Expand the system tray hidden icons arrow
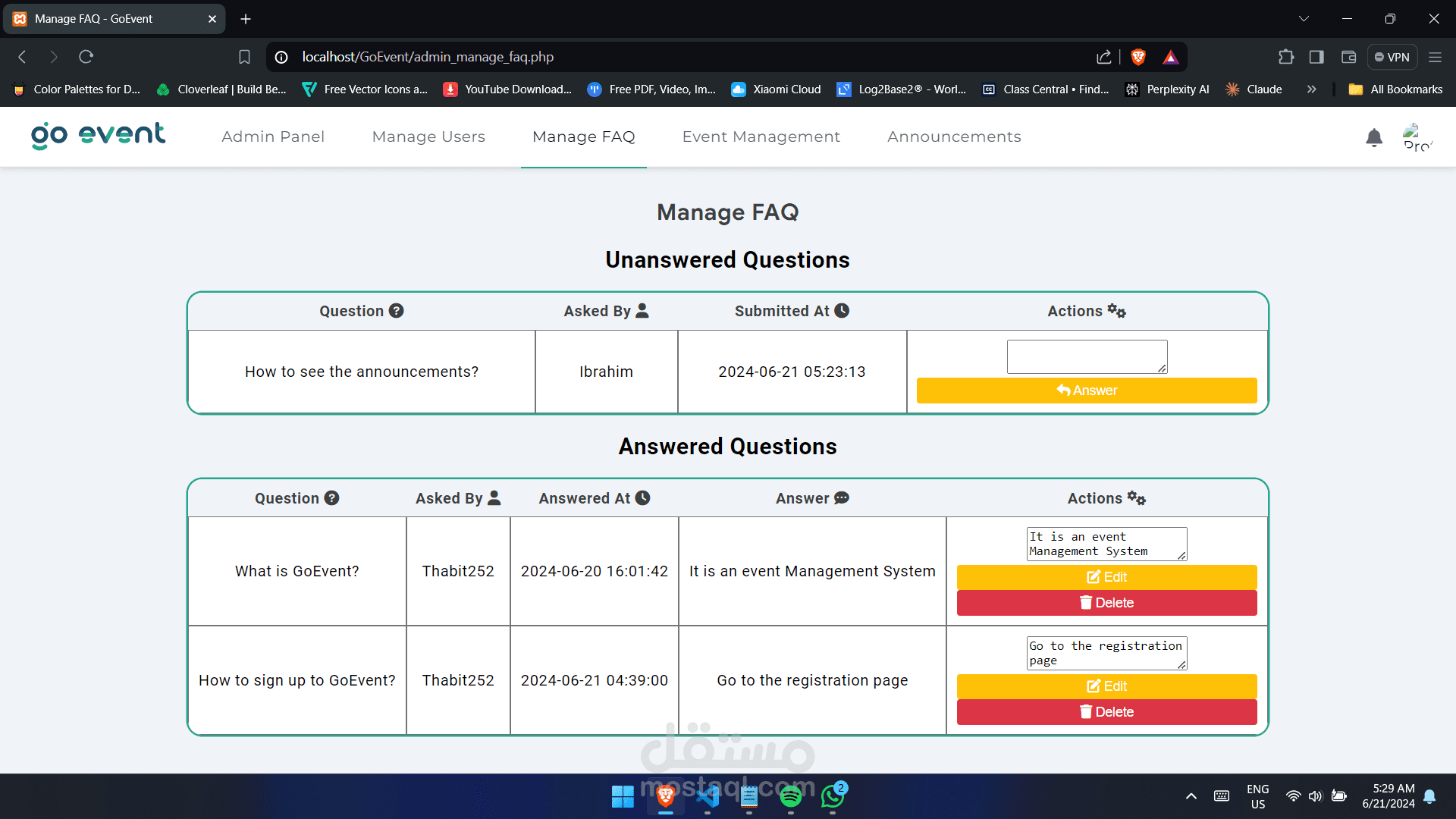Image resolution: width=1456 pixels, height=819 pixels. pos(1191,796)
